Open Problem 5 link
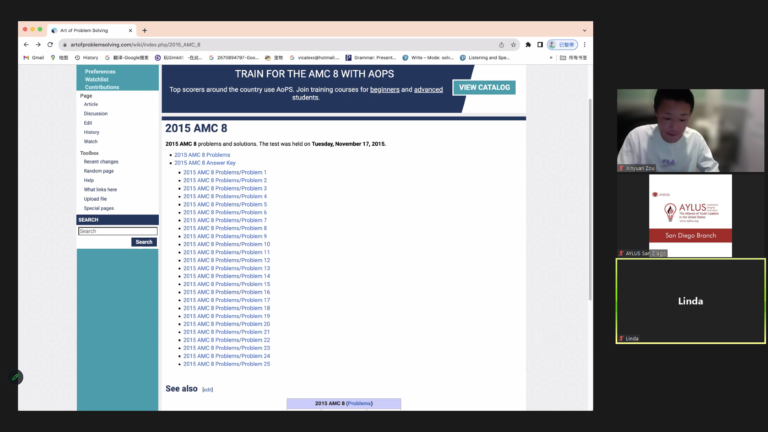This screenshot has width=768, height=432. 225,204
